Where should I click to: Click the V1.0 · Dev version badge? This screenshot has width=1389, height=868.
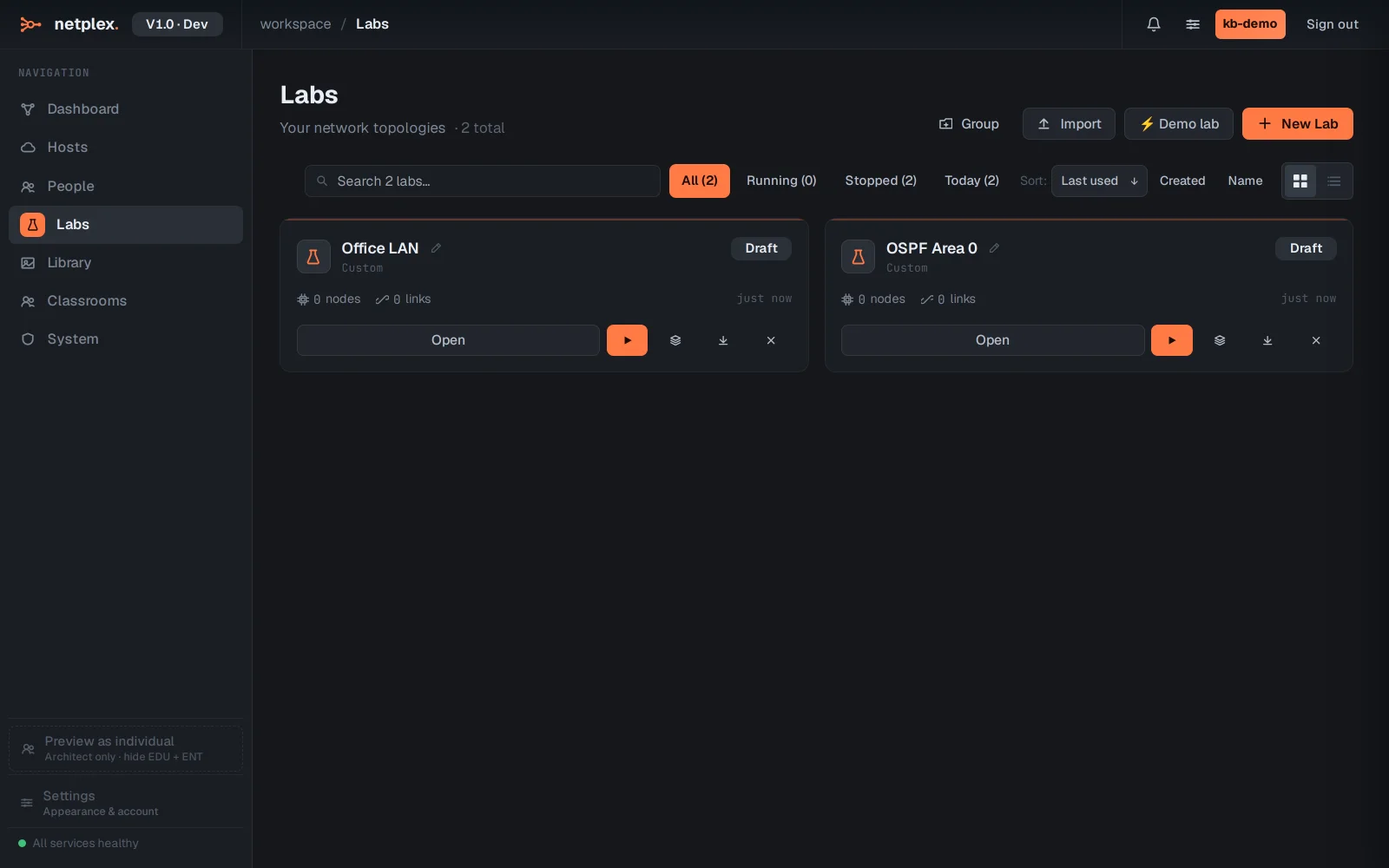click(177, 24)
